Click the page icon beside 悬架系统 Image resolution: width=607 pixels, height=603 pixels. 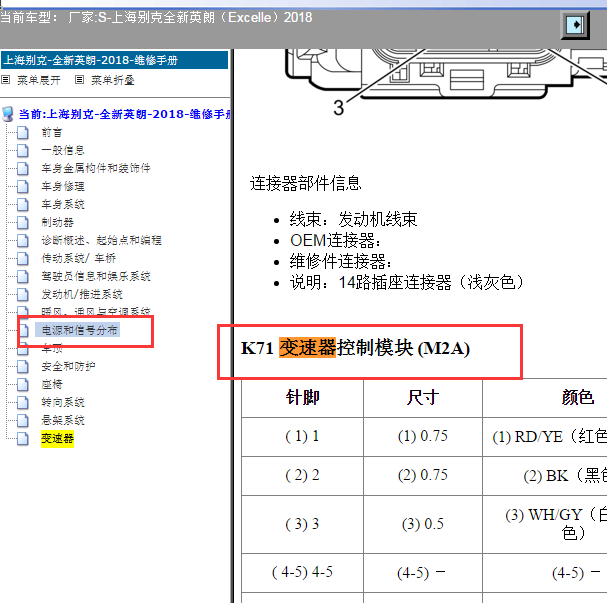(23, 420)
